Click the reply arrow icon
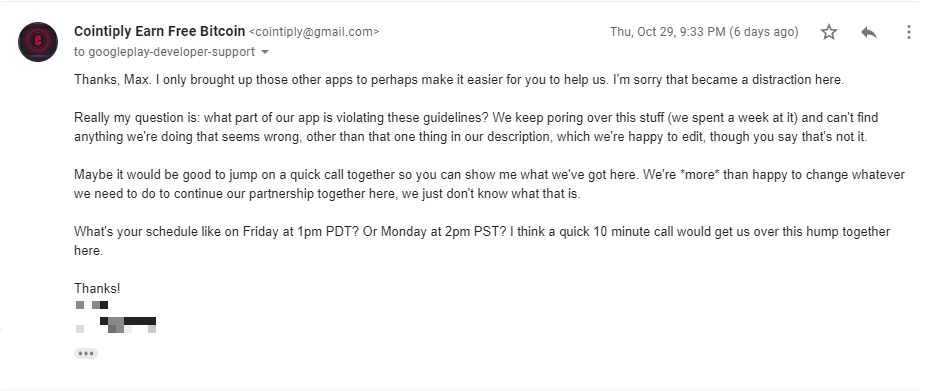 869,32
